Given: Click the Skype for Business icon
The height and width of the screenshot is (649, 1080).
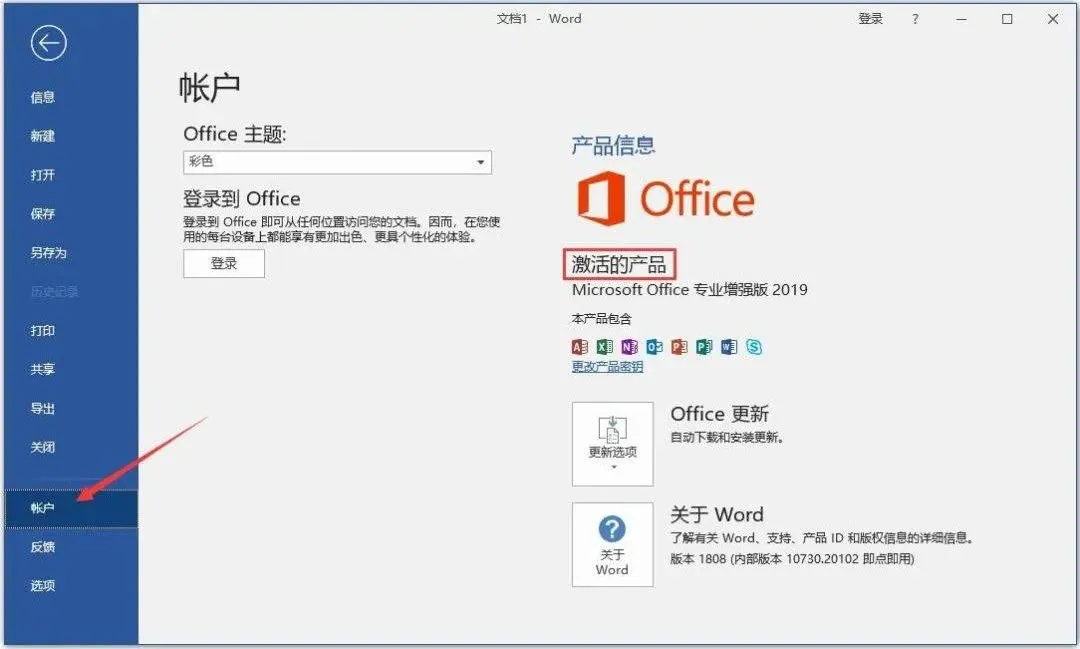Looking at the screenshot, I should point(754,347).
